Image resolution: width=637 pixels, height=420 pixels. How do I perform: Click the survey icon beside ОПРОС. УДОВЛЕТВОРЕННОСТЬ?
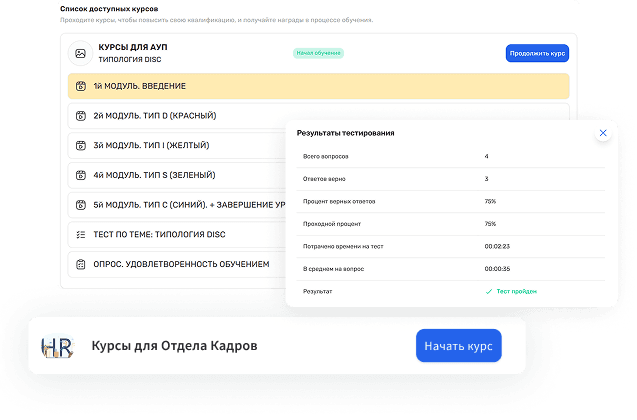click(x=81, y=264)
